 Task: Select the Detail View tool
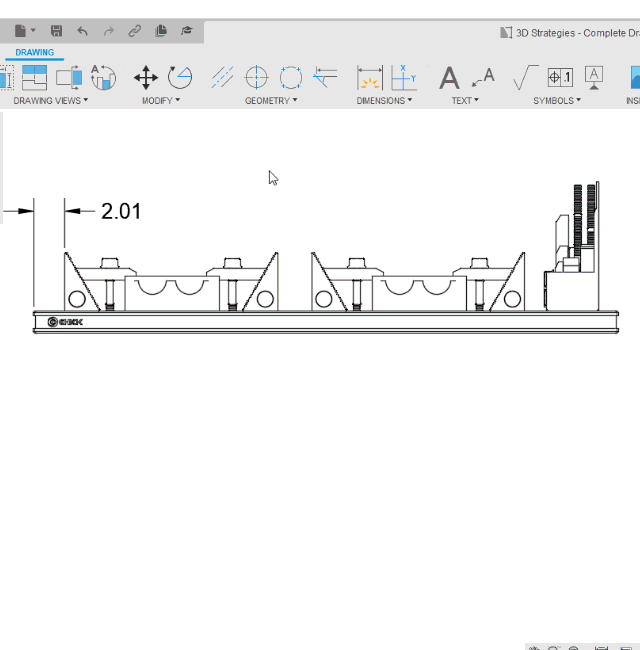pyautogui.click(x=103, y=78)
